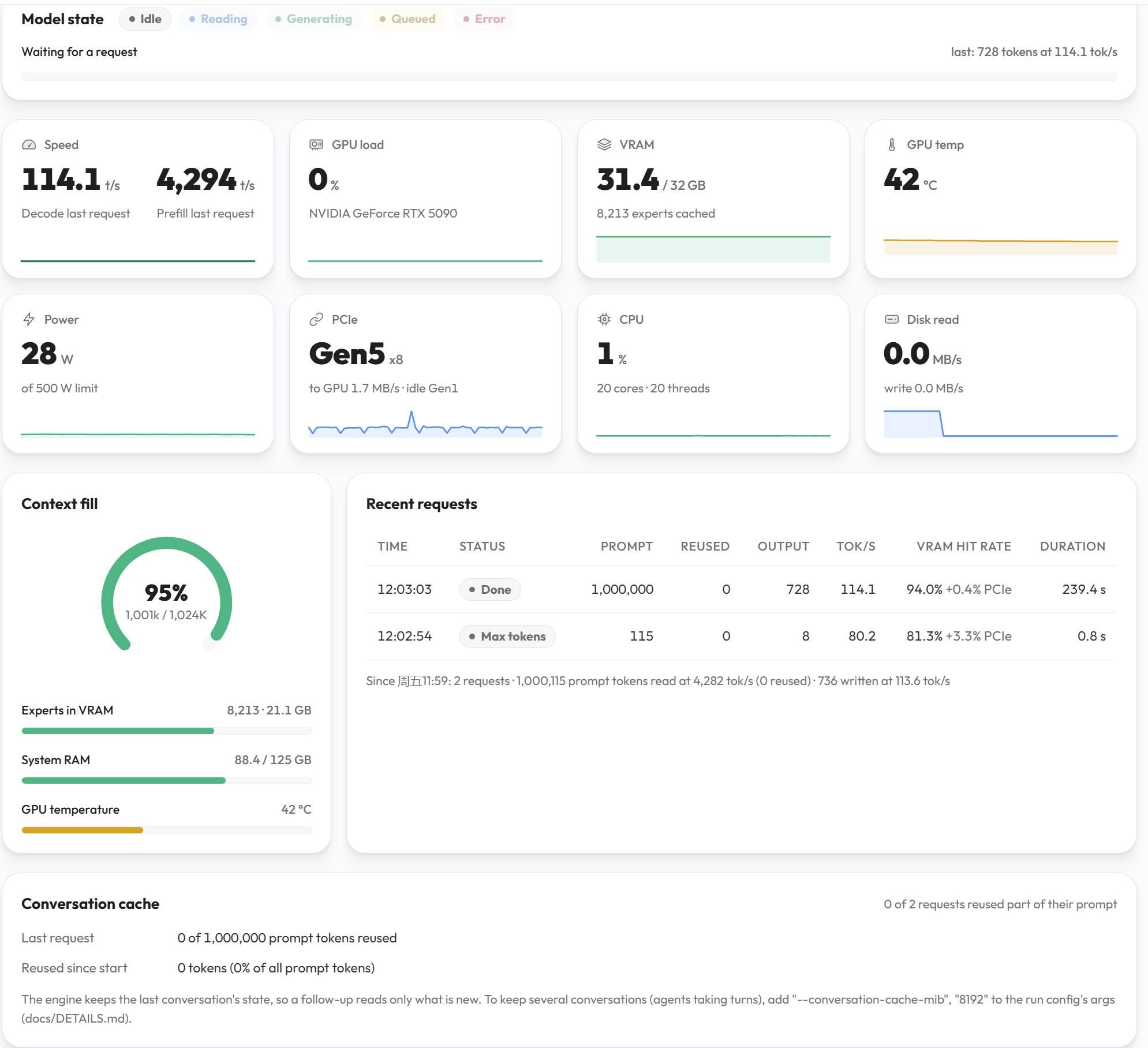This screenshot has height=1048, width=1148.
Task: Click the TOK/S column header
Action: tap(856, 547)
